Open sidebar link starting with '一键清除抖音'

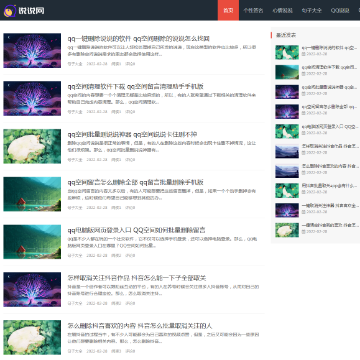(x=330, y=225)
